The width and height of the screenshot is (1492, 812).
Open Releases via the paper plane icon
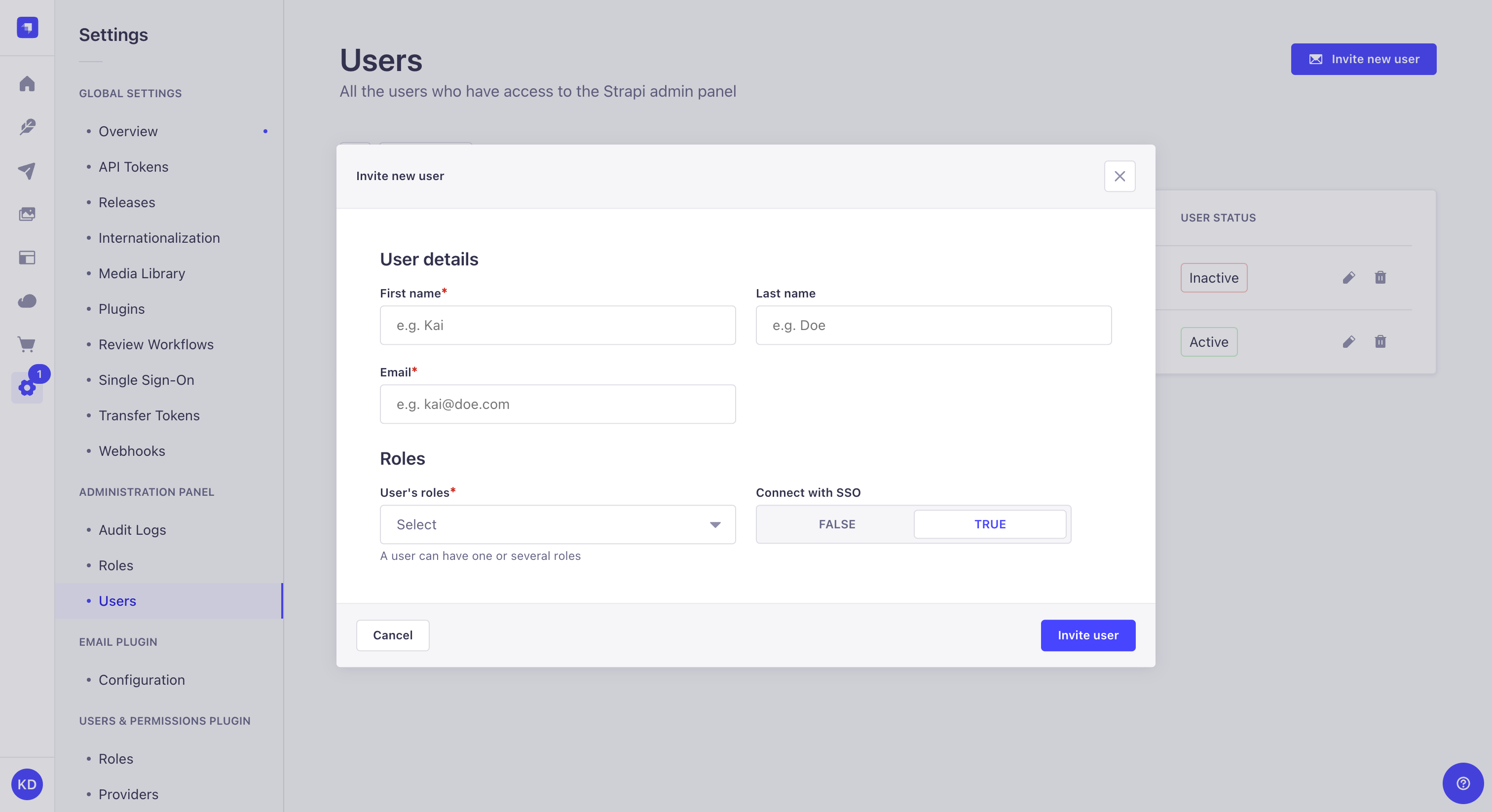click(x=27, y=170)
